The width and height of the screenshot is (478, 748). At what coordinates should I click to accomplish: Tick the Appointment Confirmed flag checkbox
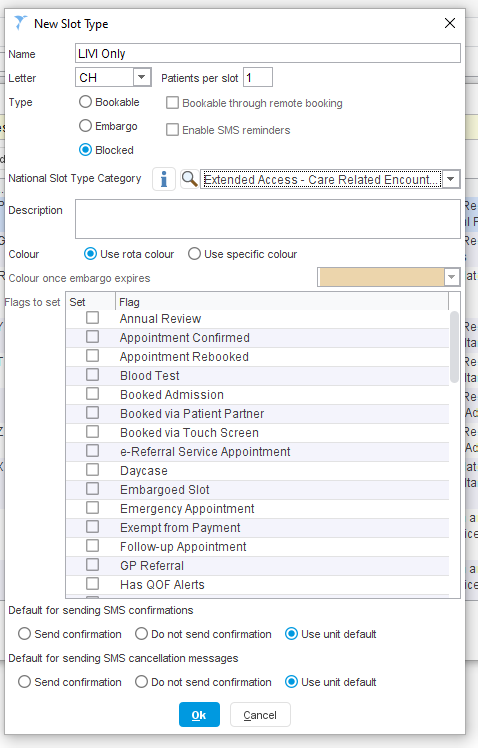[x=93, y=337]
